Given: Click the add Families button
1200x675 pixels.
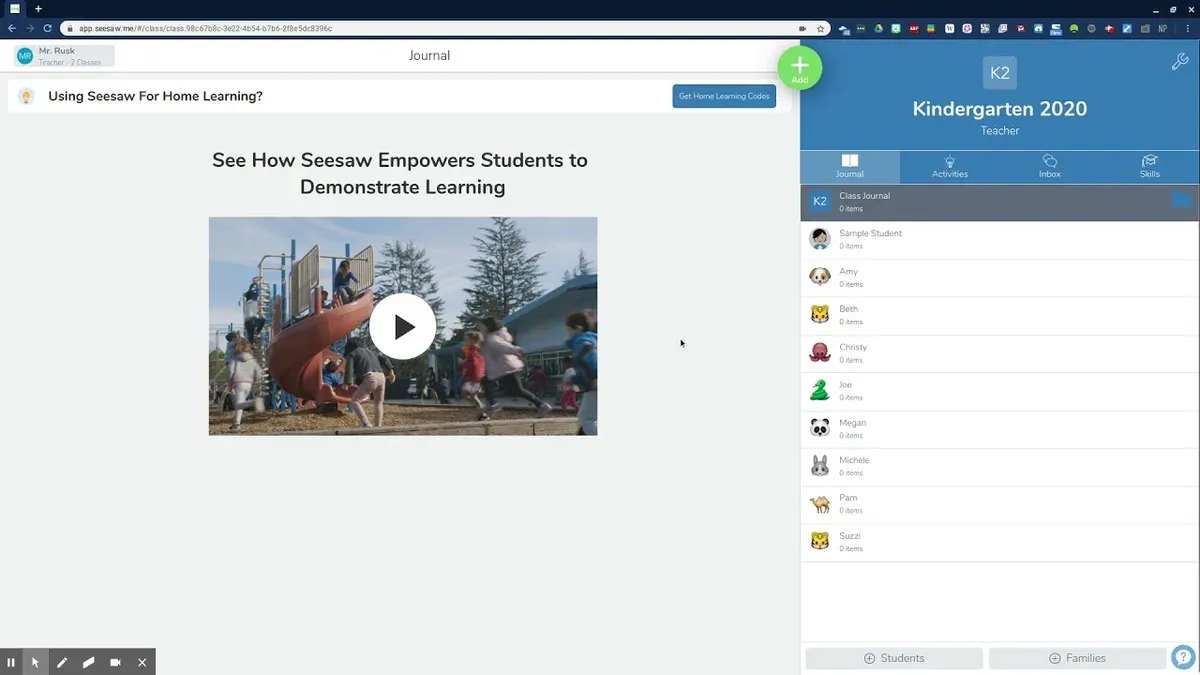Looking at the screenshot, I should point(1077,658).
